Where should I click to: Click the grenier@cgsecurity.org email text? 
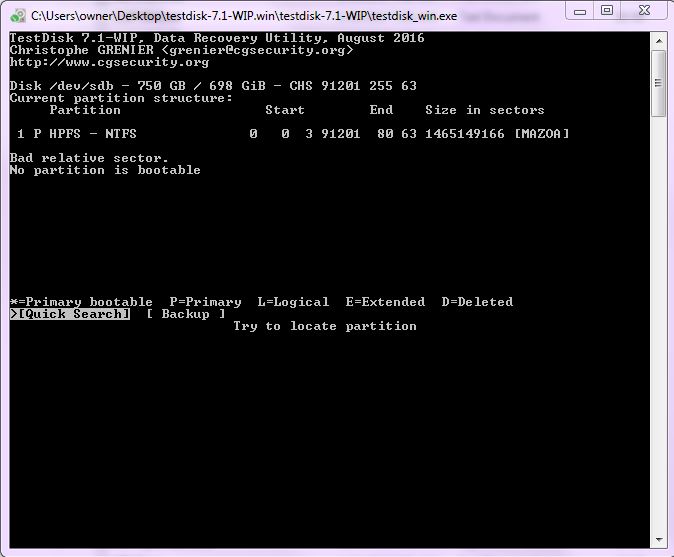pyautogui.click(x=257, y=50)
